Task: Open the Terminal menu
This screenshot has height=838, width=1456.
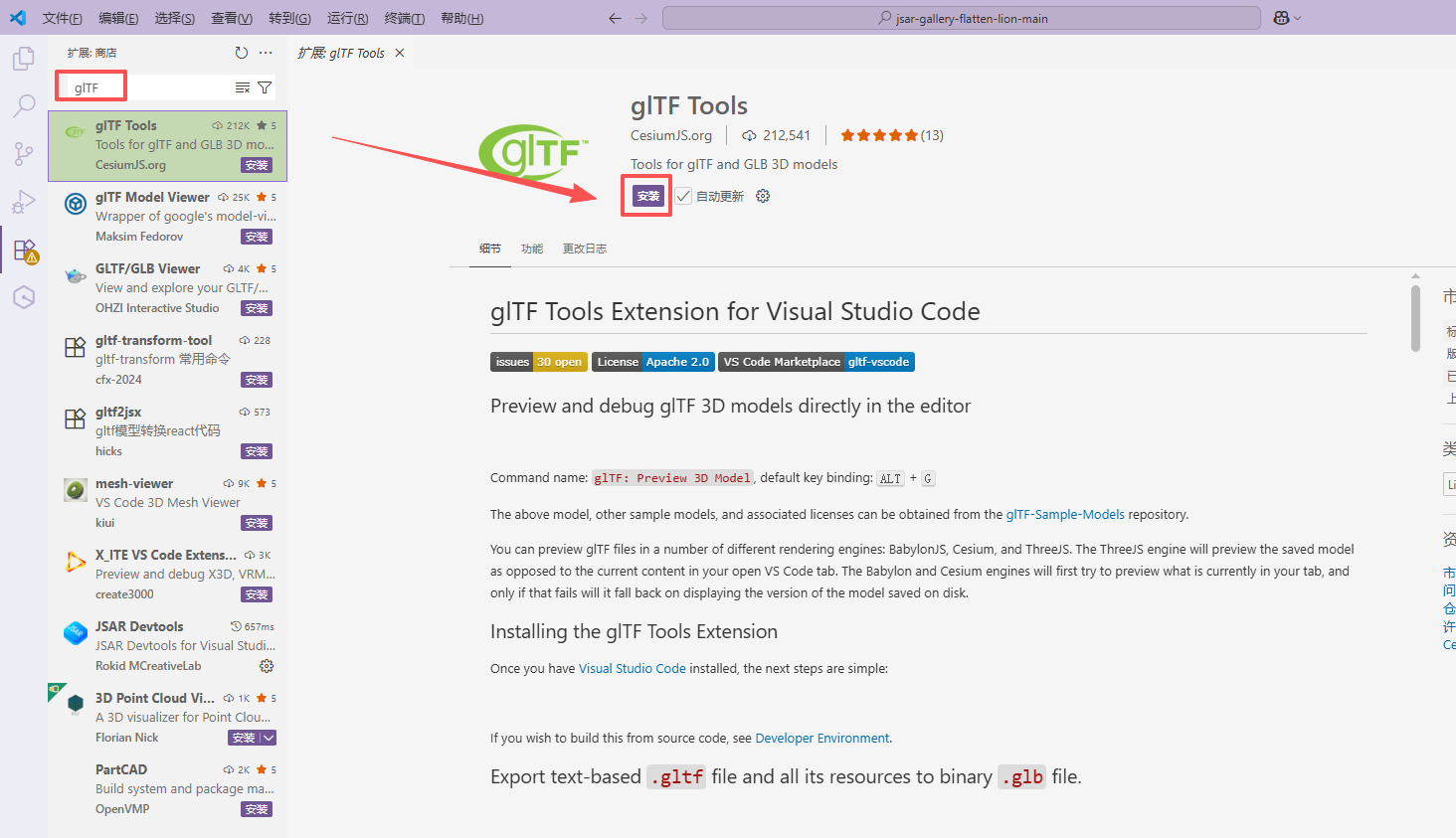Action: (x=404, y=18)
